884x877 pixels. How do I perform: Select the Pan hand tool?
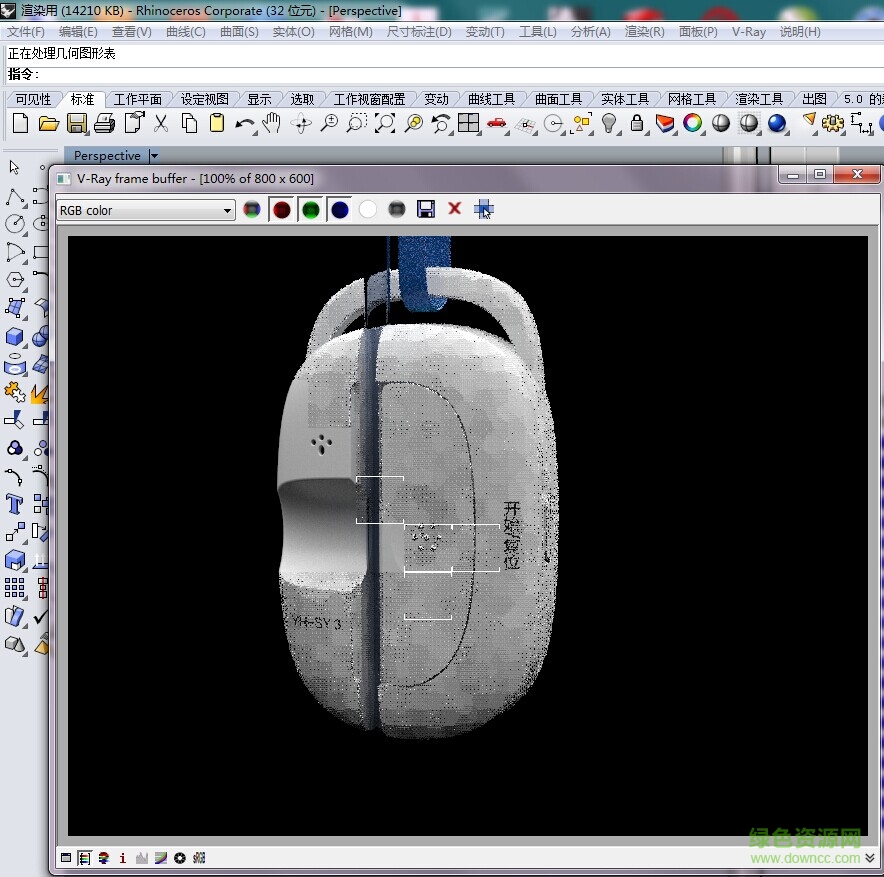pos(272,123)
